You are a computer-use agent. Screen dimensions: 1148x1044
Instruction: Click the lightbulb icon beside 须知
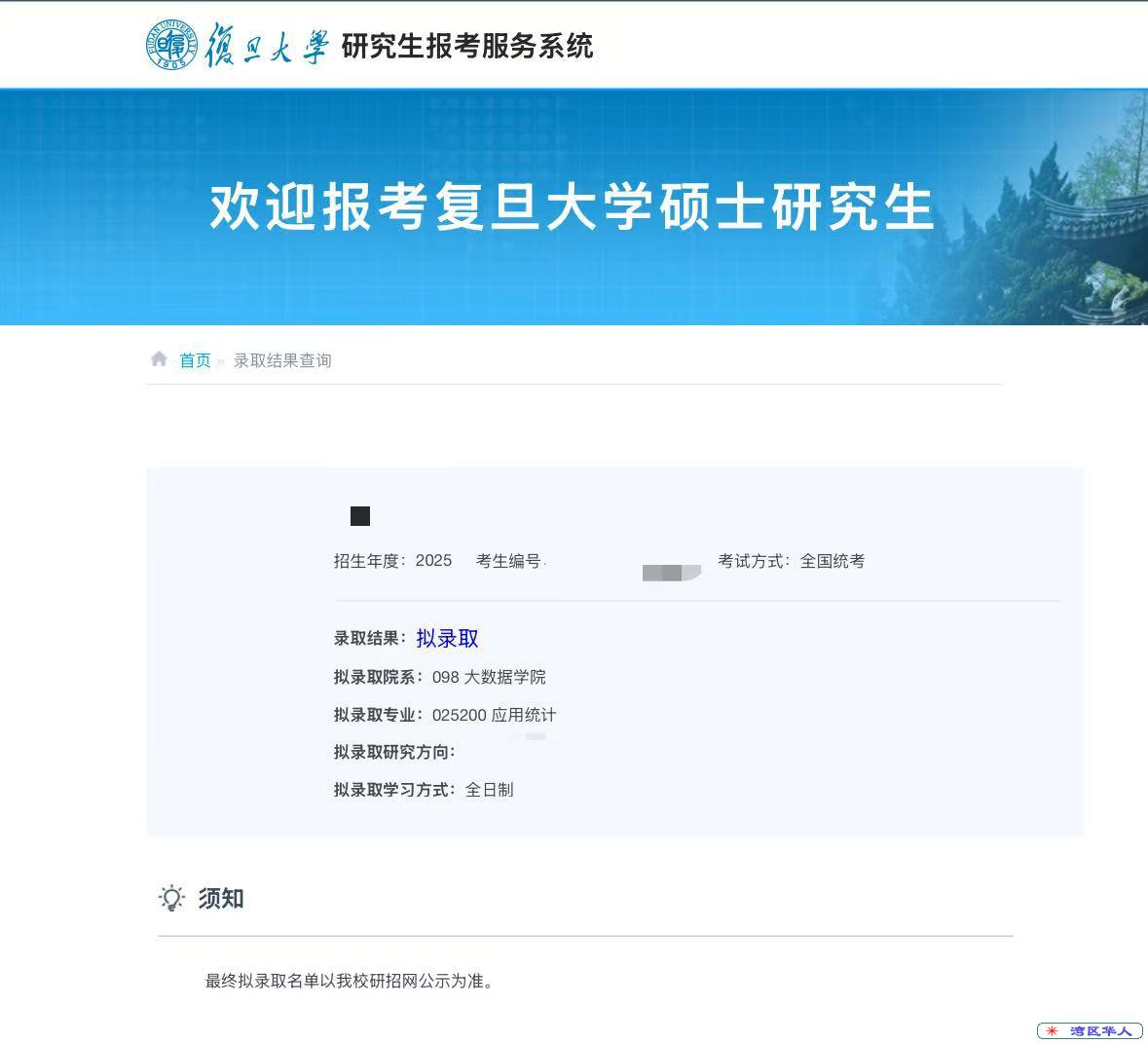point(172,898)
